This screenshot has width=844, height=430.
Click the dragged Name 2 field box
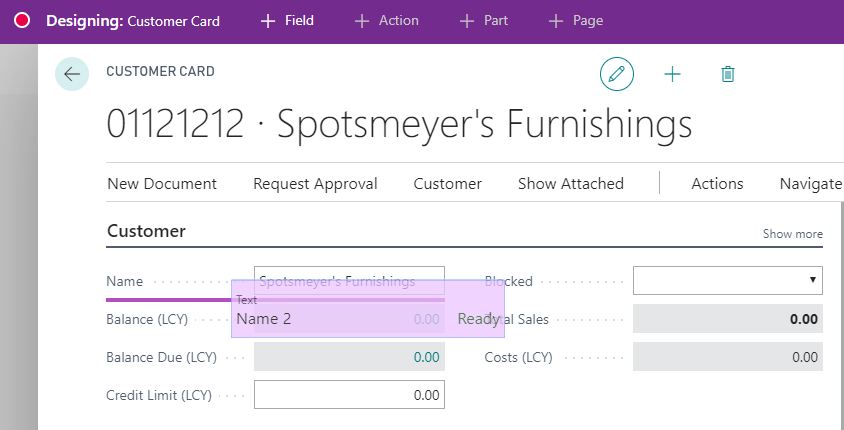(x=368, y=308)
